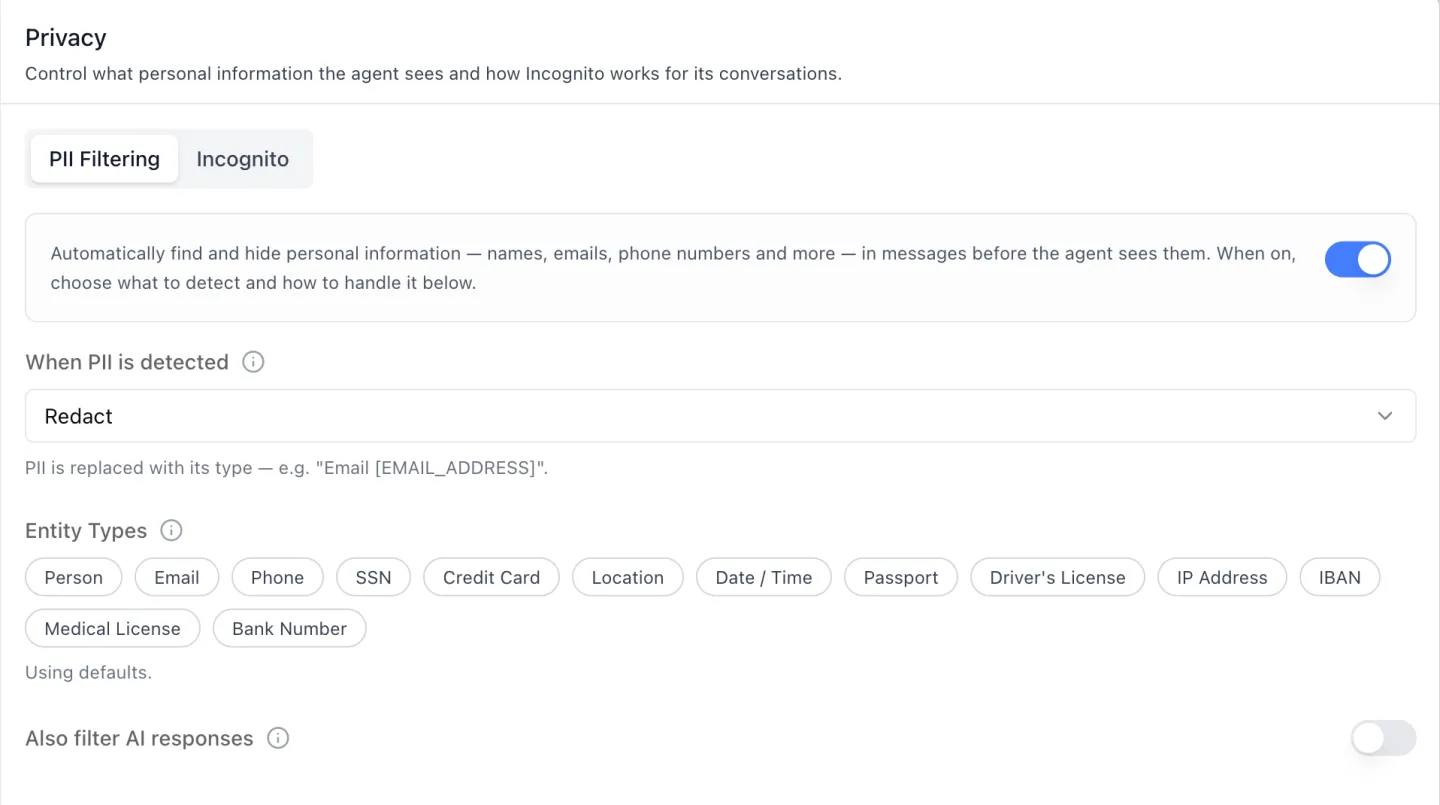Click info icon beside Also filter AI responses

tap(278, 738)
